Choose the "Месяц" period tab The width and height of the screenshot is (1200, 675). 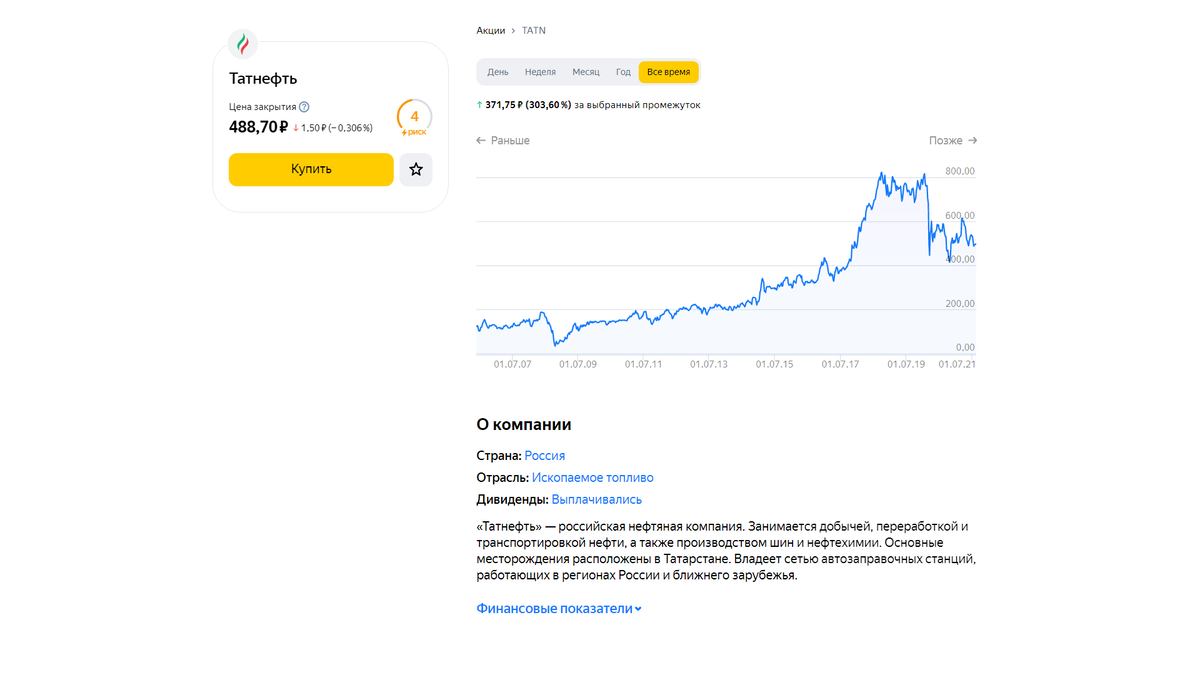point(586,73)
